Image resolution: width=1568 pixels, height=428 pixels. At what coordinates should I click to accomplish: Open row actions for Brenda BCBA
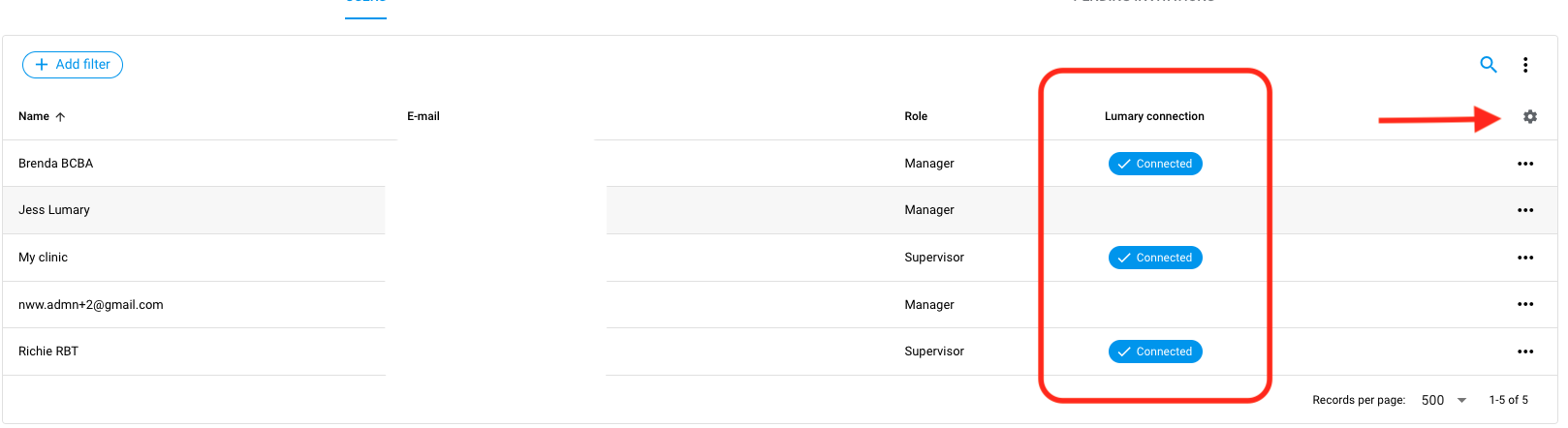(x=1525, y=164)
